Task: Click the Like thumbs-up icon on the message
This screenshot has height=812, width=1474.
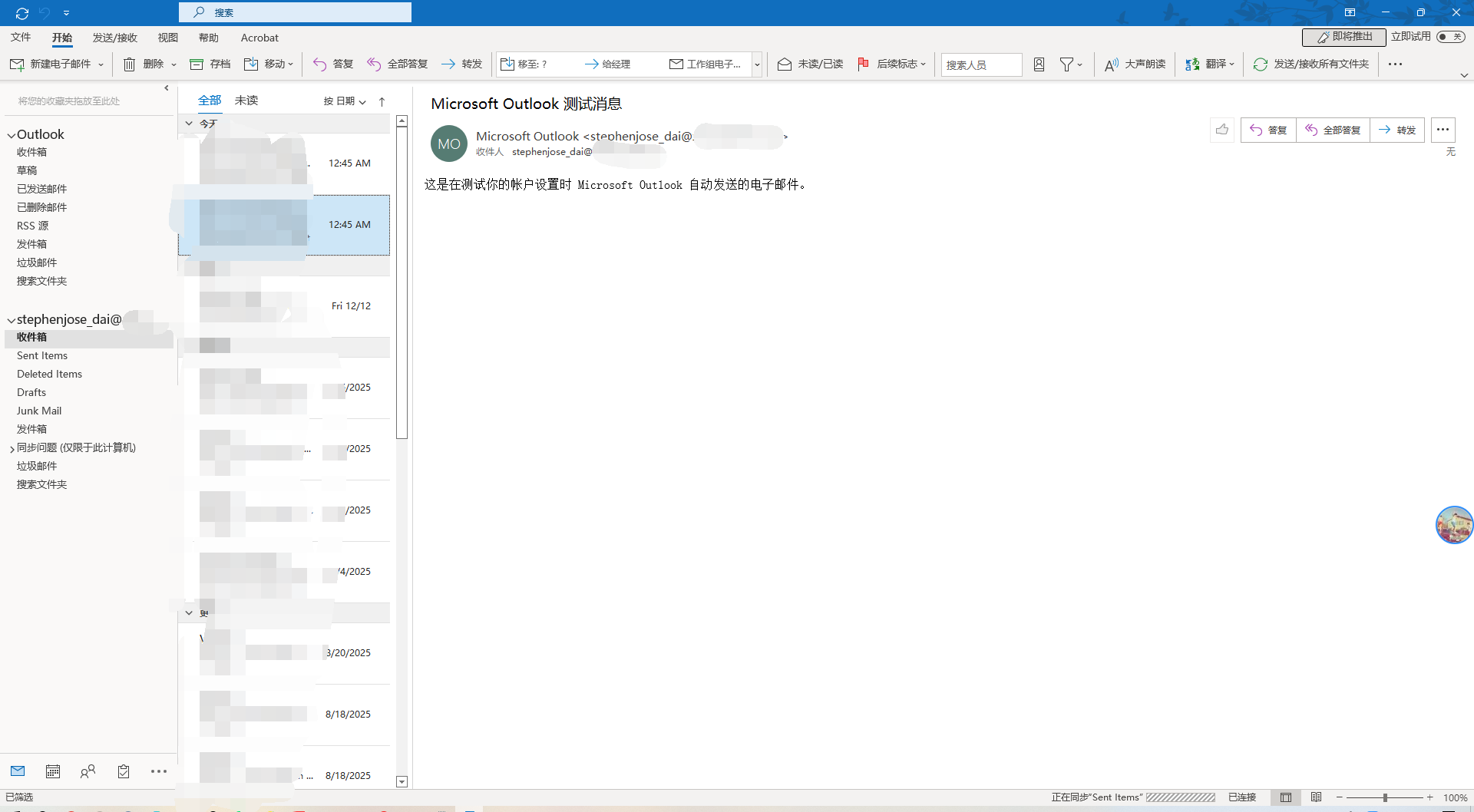Action: tap(1222, 130)
